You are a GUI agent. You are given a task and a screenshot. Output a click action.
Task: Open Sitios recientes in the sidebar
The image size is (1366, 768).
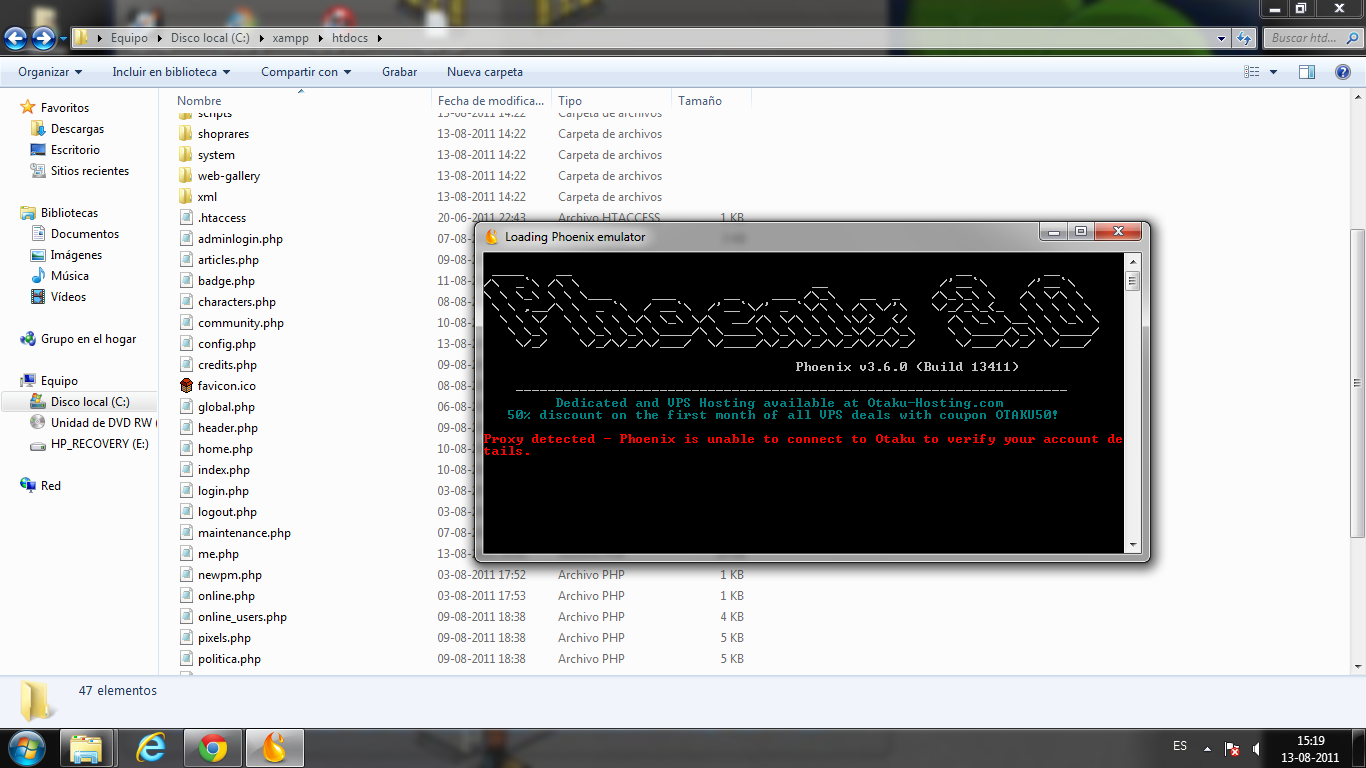[x=90, y=171]
